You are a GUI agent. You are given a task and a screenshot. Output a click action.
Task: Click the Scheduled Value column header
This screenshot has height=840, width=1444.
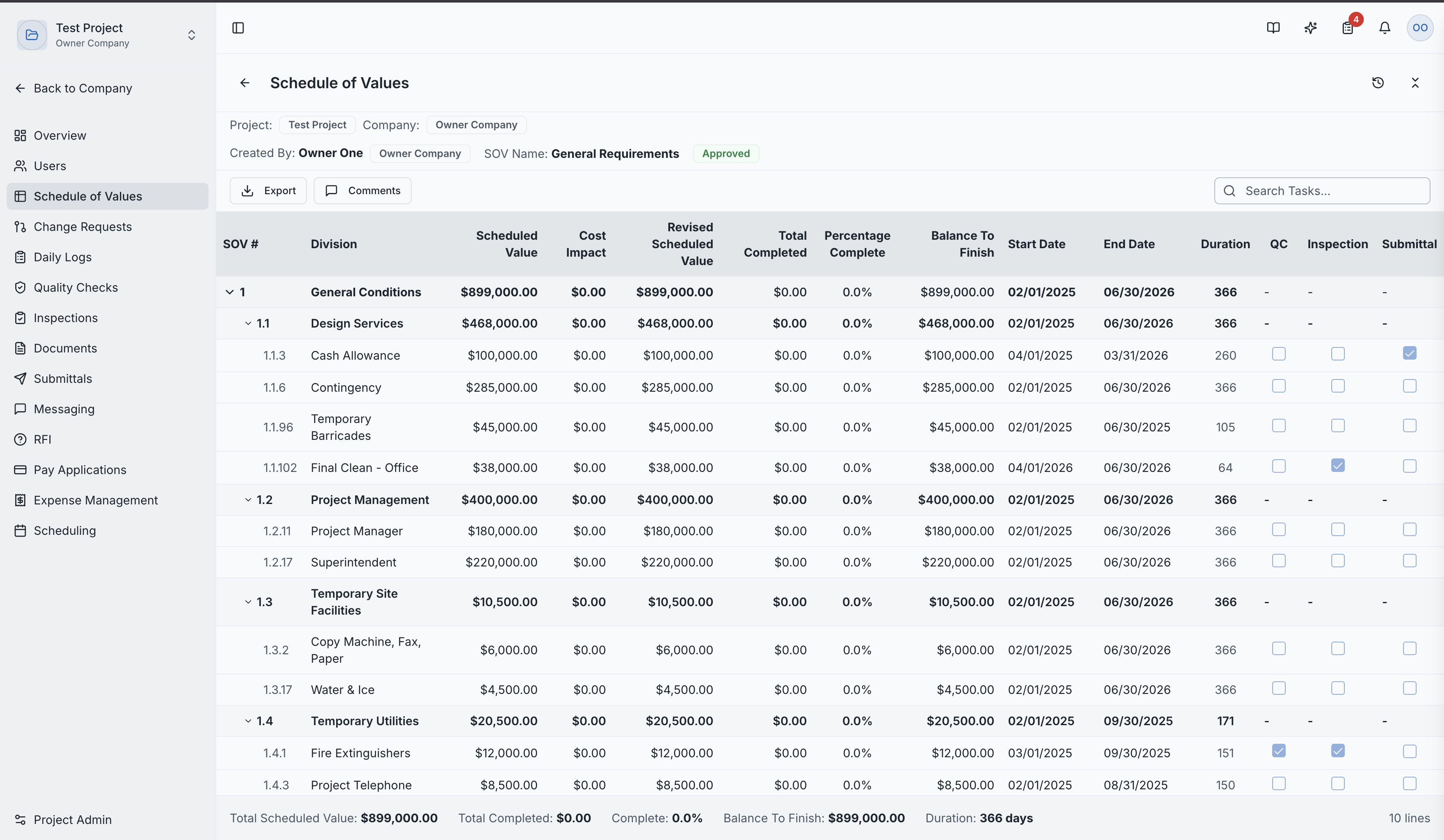coord(507,244)
